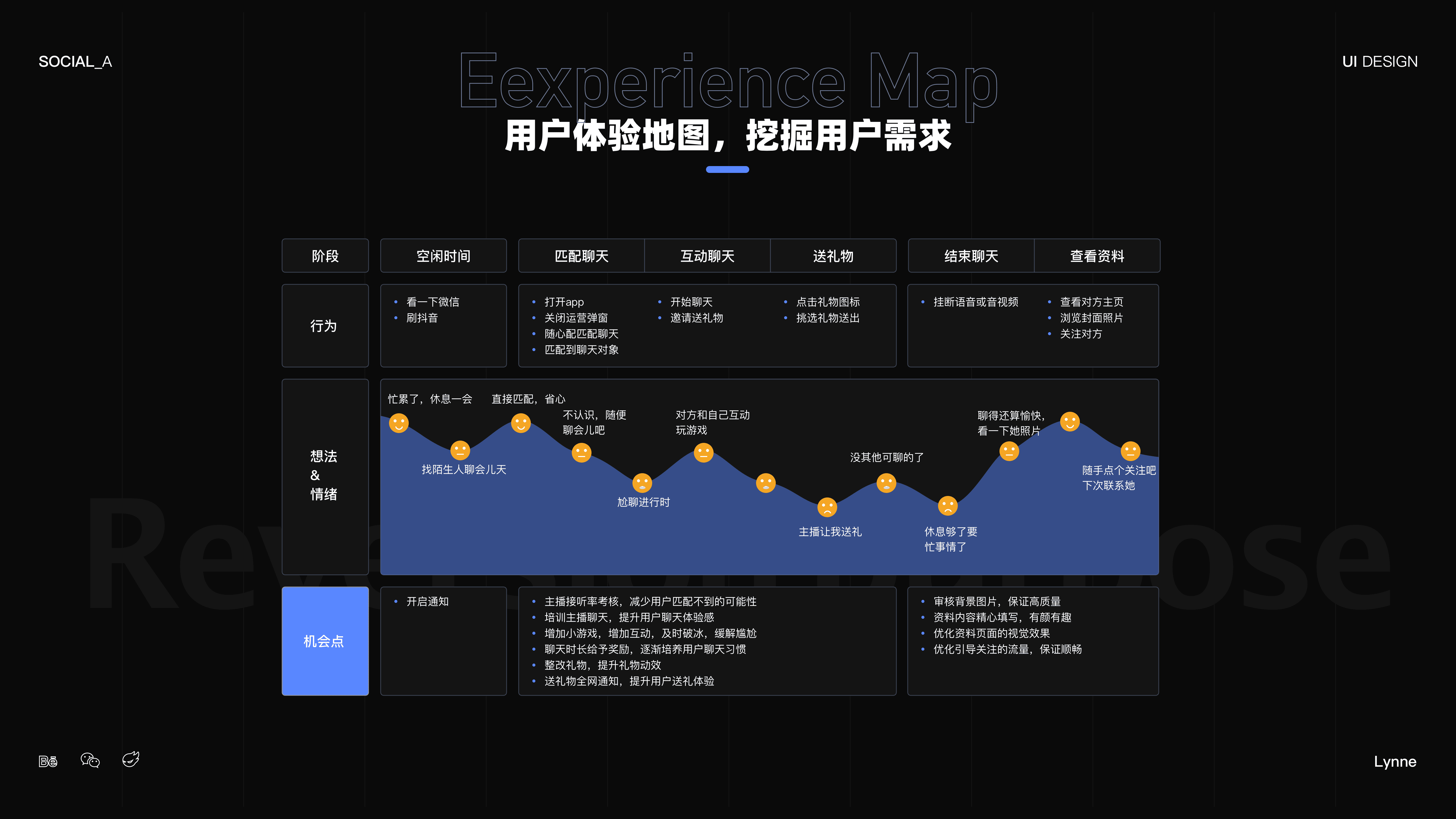Viewport: 1456px width, 819px height.
Task: Click the 行为 row label
Action: pyautogui.click(x=325, y=326)
